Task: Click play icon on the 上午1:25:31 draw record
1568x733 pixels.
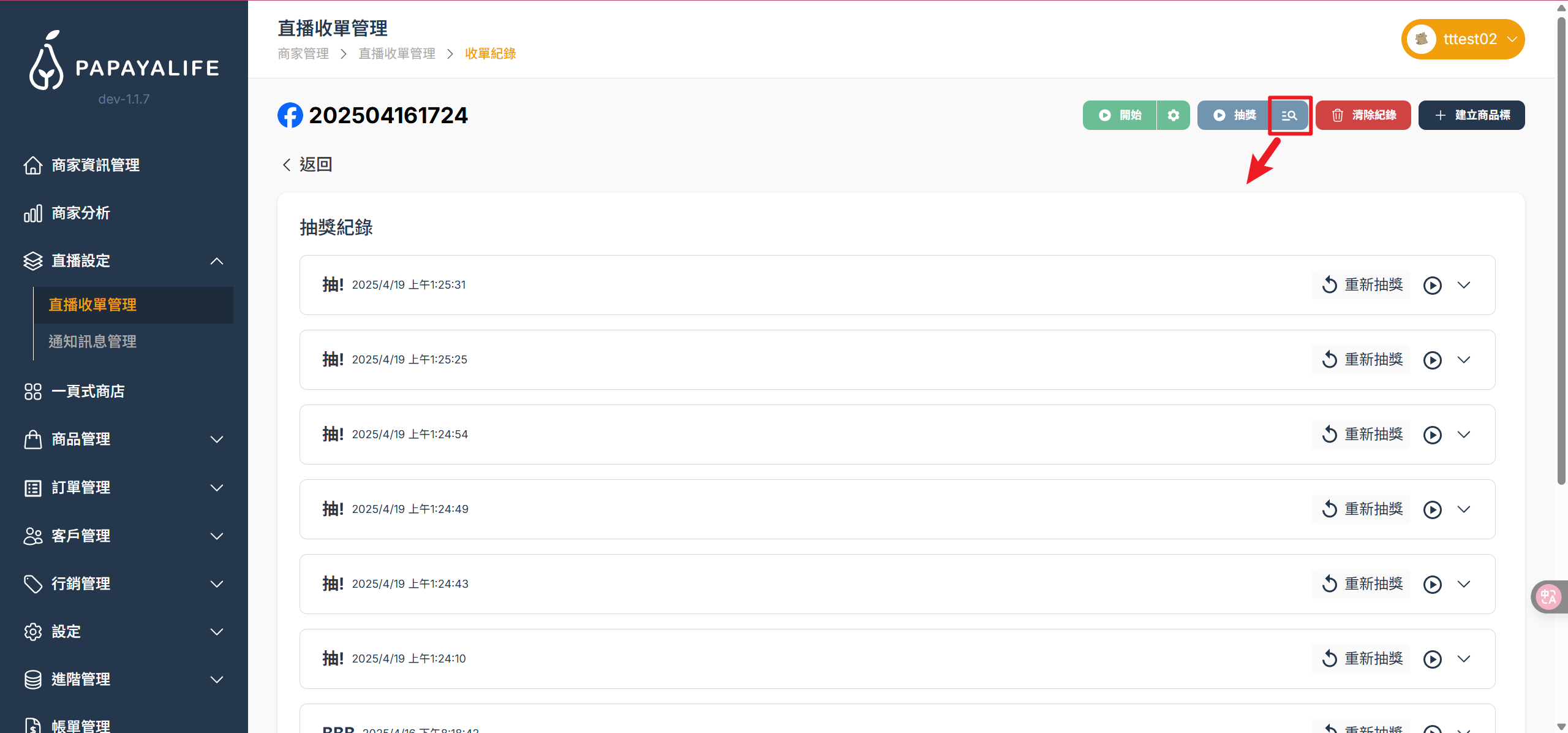Action: pos(1432,286)
